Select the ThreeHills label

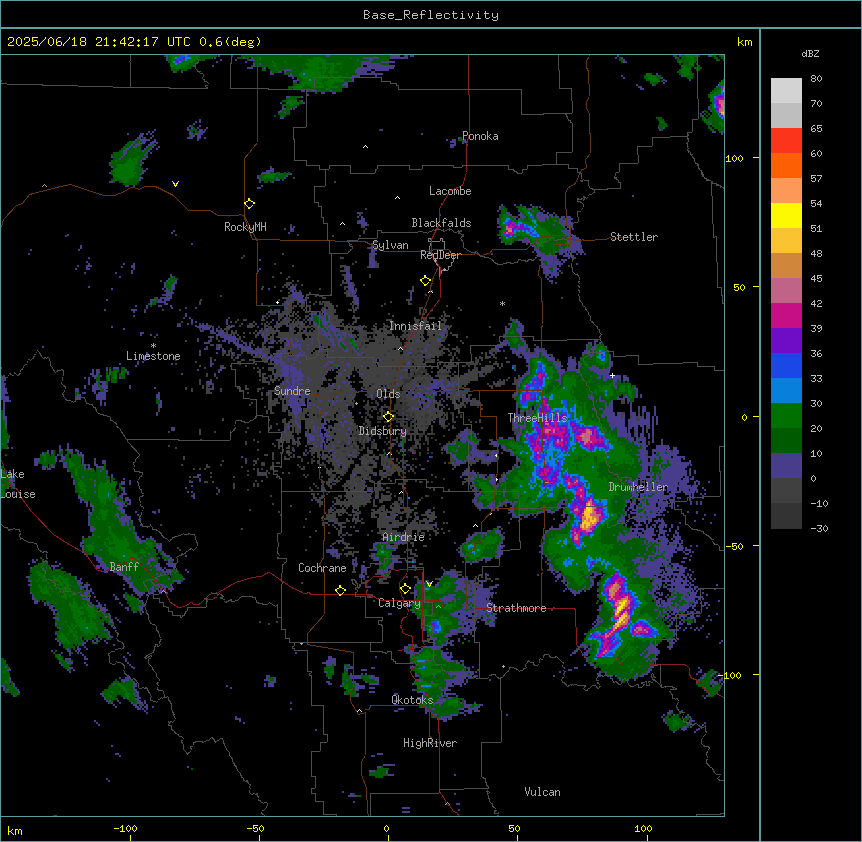tap(537, 418)
